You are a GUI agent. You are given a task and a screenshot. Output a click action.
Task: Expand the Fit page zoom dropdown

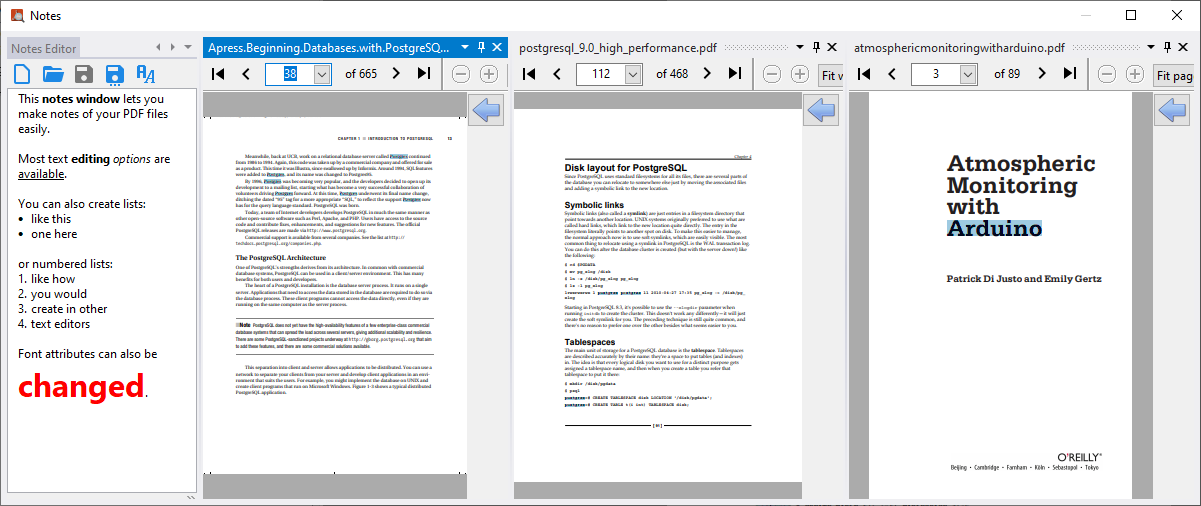tap(1175, 75)
